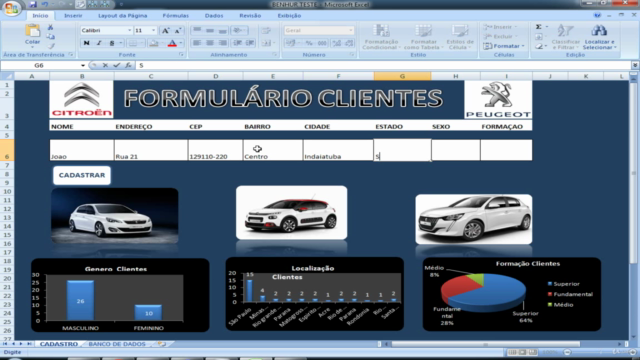640x360 pixels.
Task: Select the FORMAÇAO input cell I6
Action: click(506, 150)
